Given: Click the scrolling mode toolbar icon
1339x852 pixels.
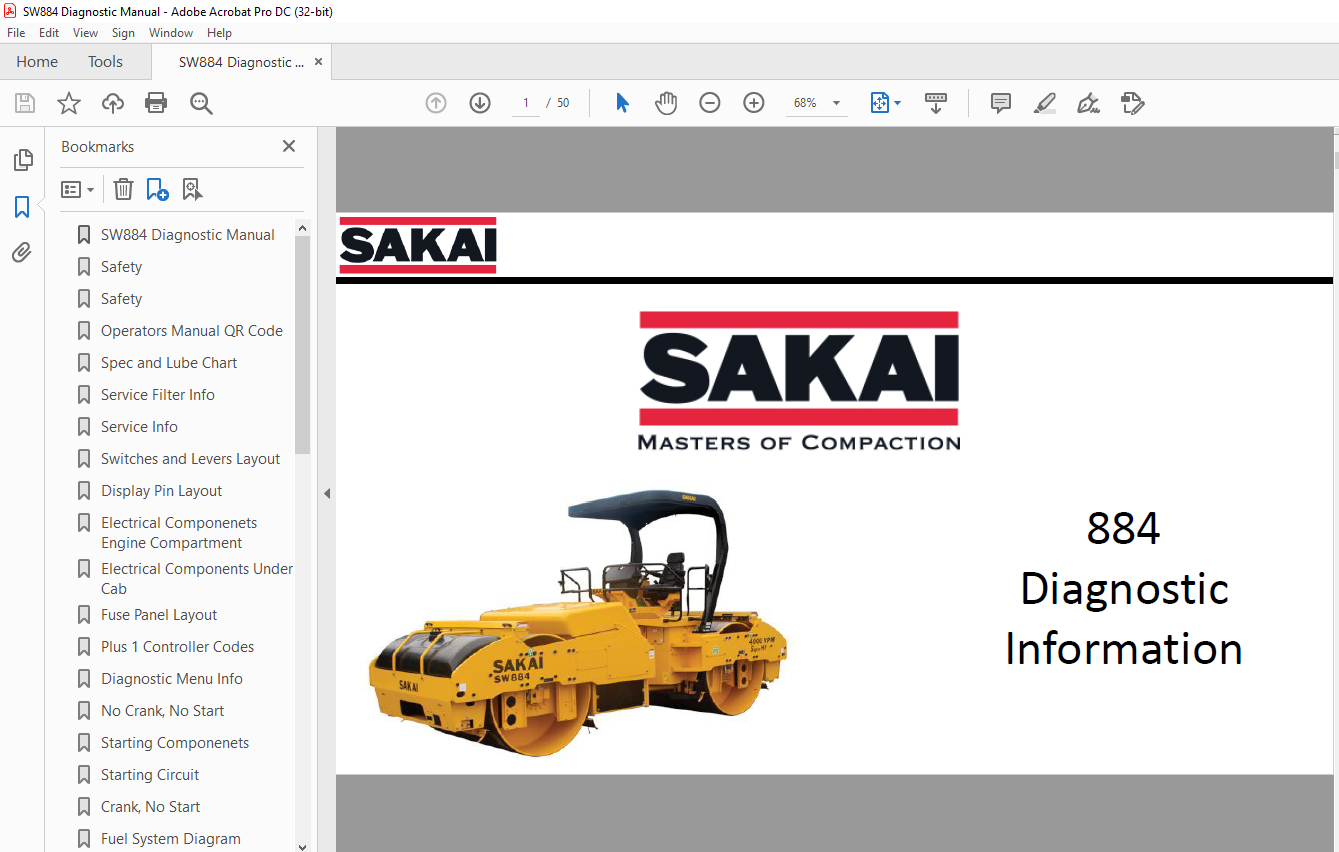Looking at the screenshot, I should click(x=936, y=103).
